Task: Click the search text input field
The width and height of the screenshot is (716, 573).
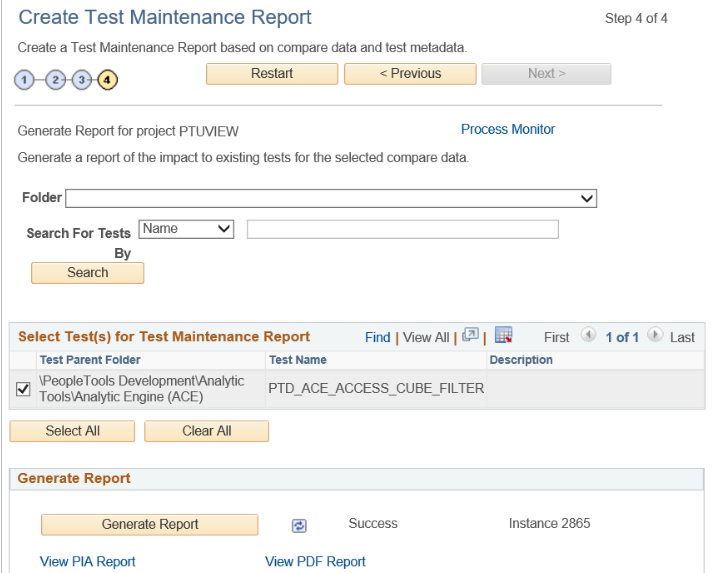Action: pyautogui.click(x=402, y=230)
